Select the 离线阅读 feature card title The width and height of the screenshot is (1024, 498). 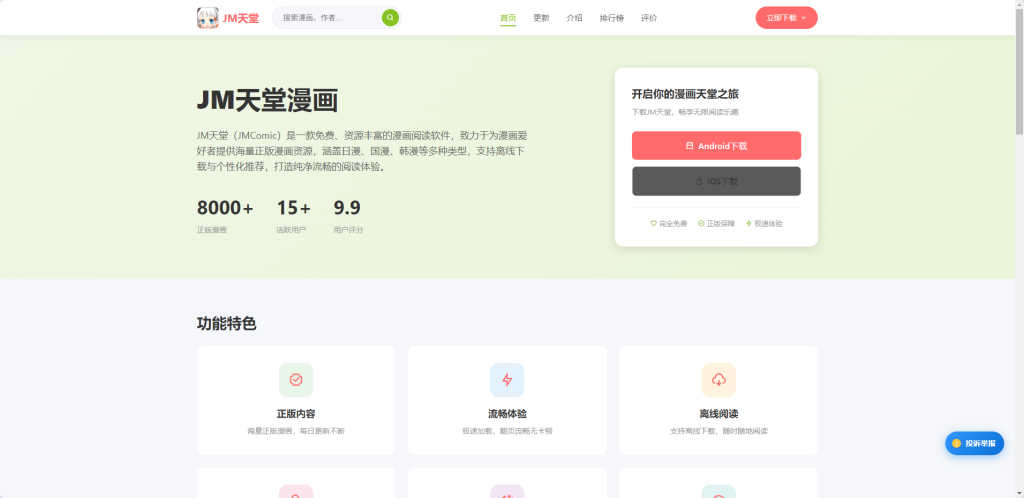coord(718,414)
